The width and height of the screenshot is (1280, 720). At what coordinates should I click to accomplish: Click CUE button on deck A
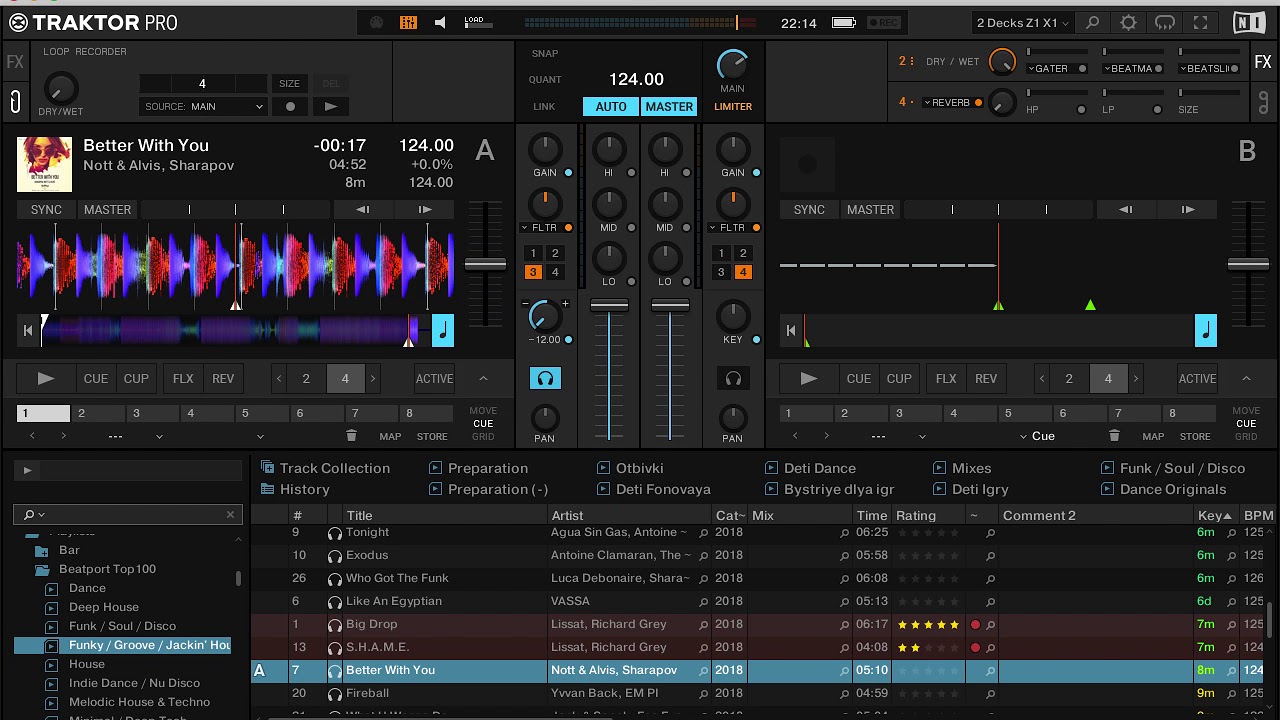click(x=96, y=379)
